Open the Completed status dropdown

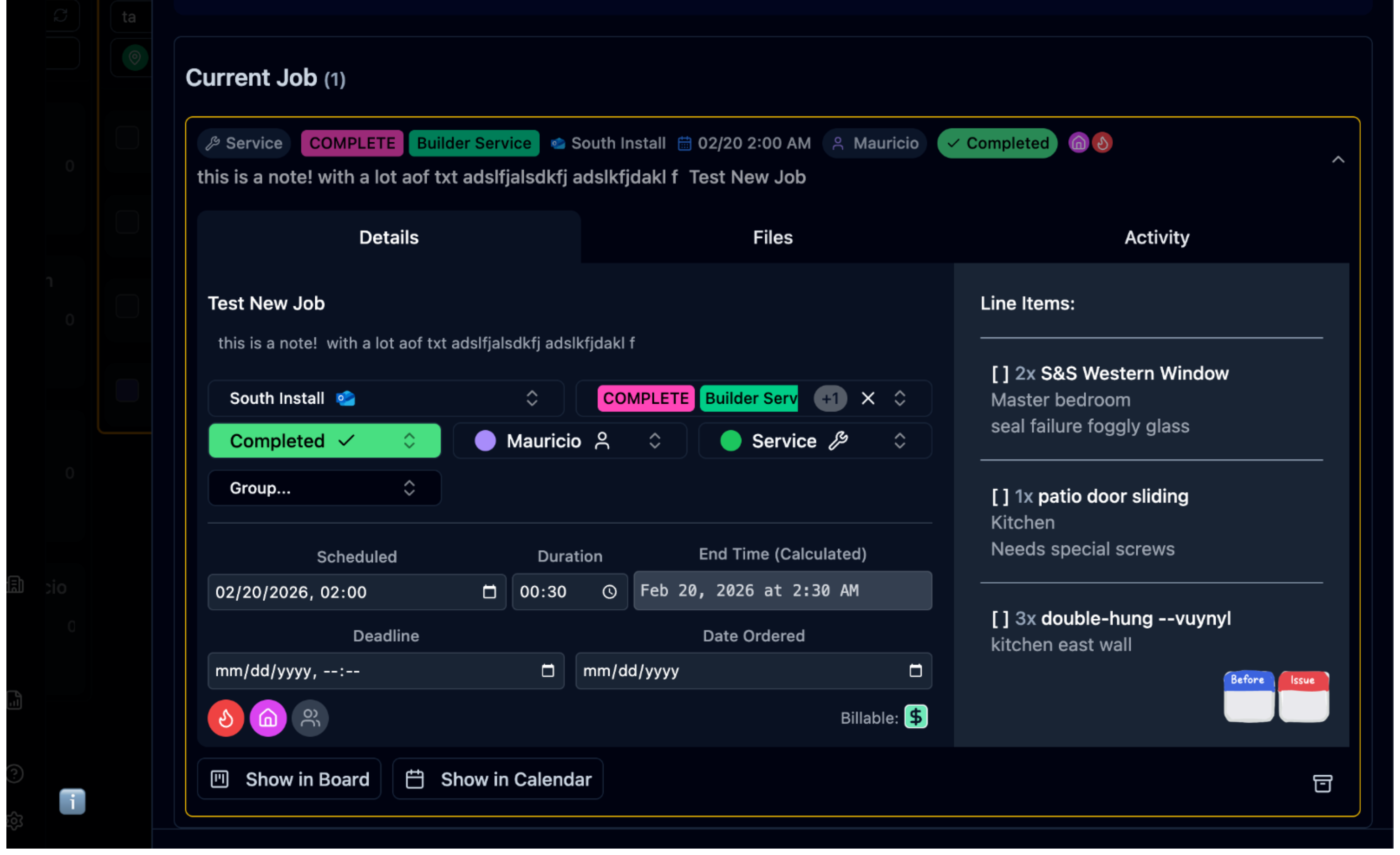[324, 441]
